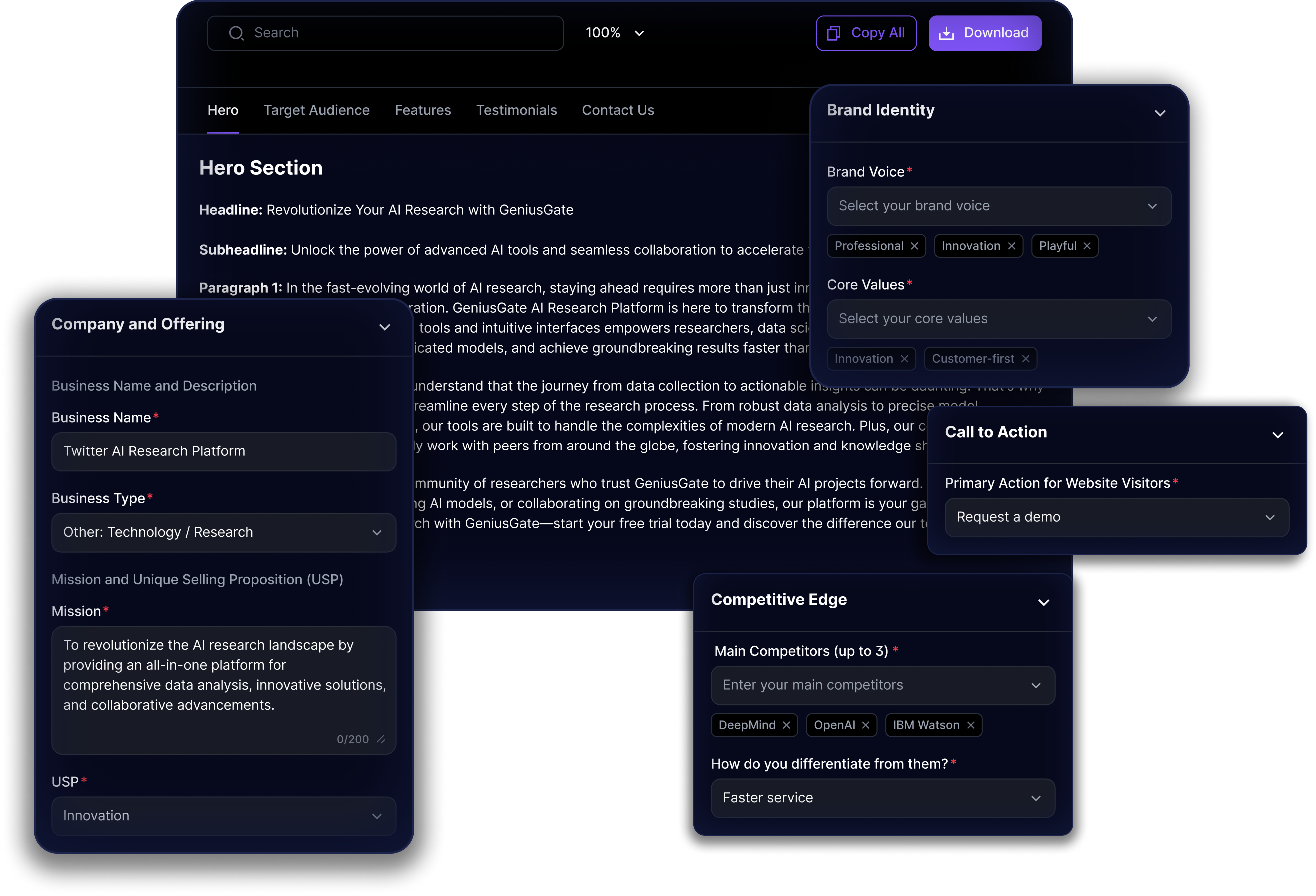Remove the IBM Watson competitor tag

(x=971, y=725)
